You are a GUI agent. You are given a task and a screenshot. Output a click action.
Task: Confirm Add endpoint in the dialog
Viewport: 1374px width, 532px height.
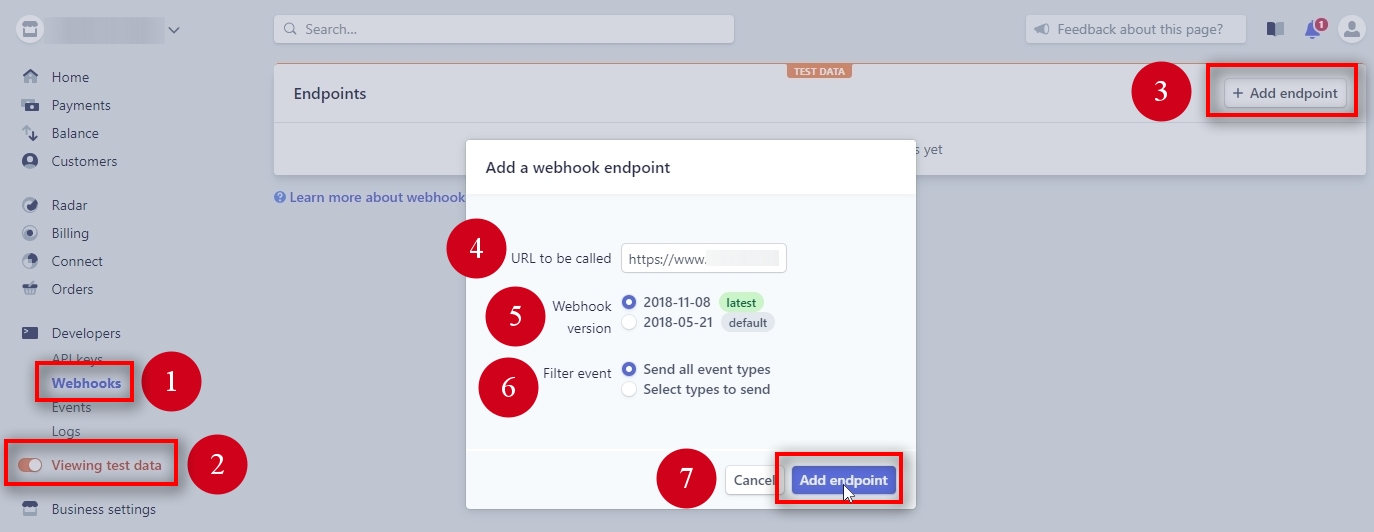point(843,480)
